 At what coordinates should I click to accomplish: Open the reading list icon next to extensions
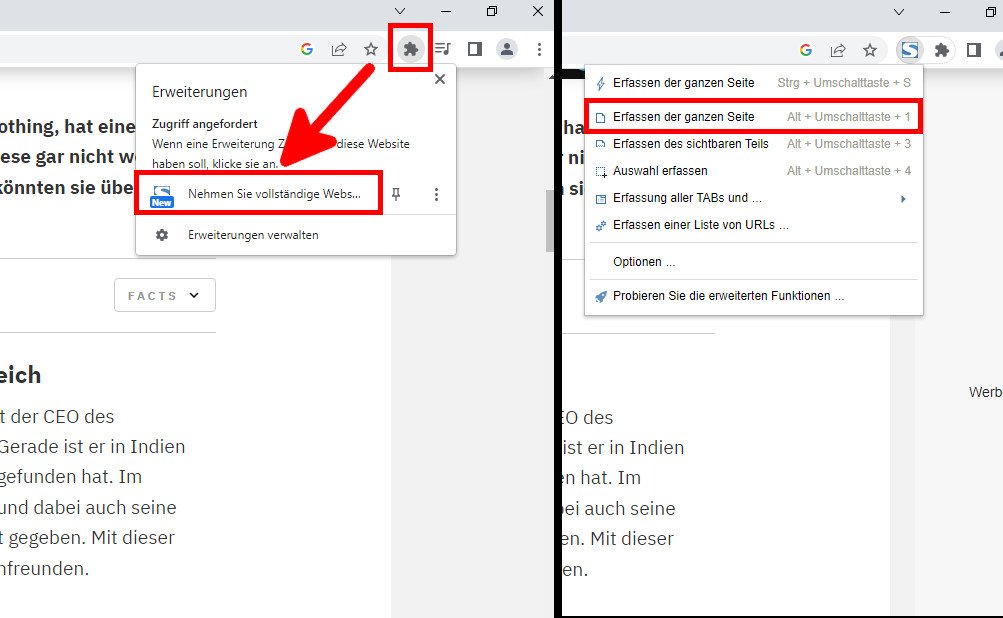tap(443, 48)
